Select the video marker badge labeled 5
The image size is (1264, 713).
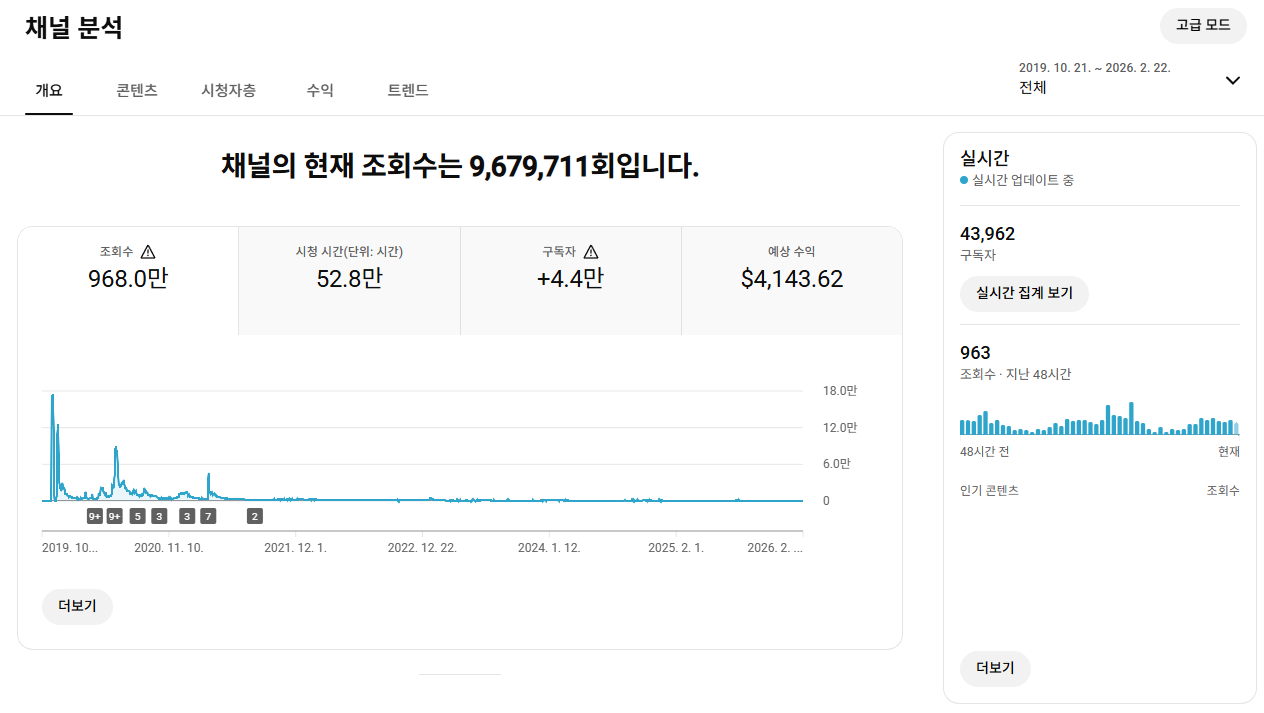point(137,516)
